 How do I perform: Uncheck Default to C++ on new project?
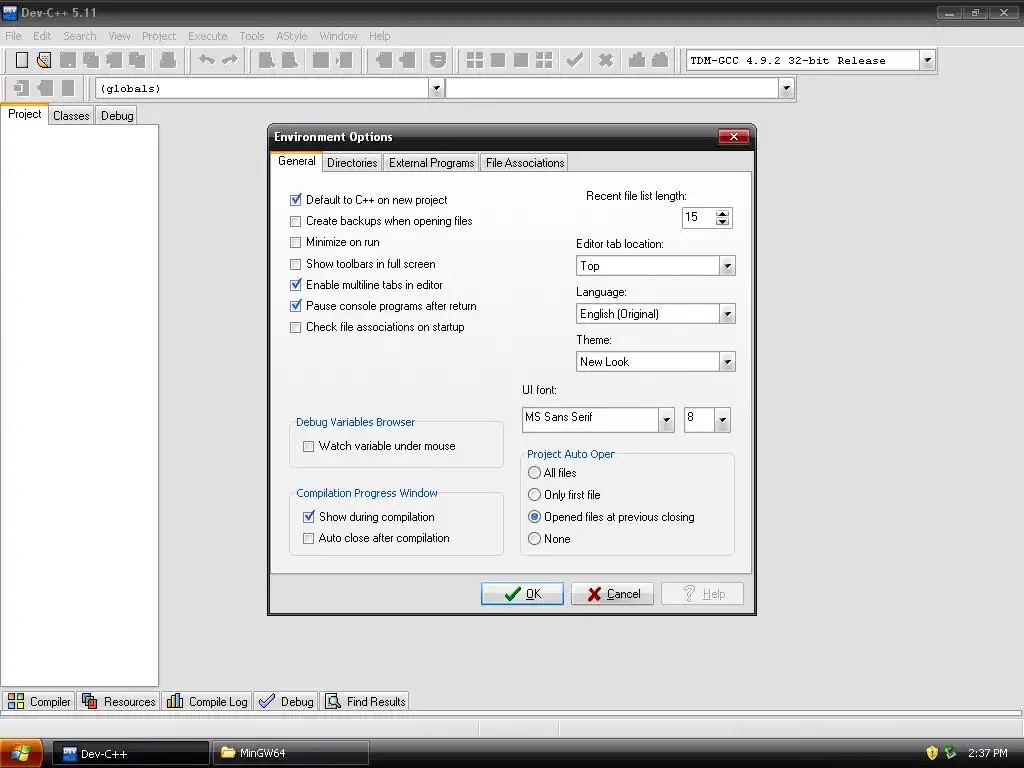296,200
